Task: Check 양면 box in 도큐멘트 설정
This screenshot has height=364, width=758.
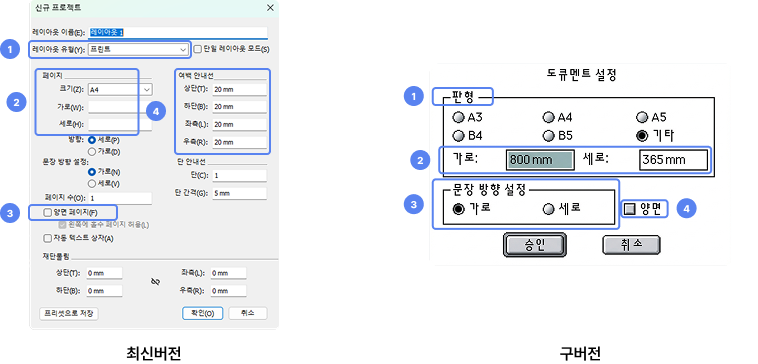Action: pyautogui.click(x=629, y=209)
